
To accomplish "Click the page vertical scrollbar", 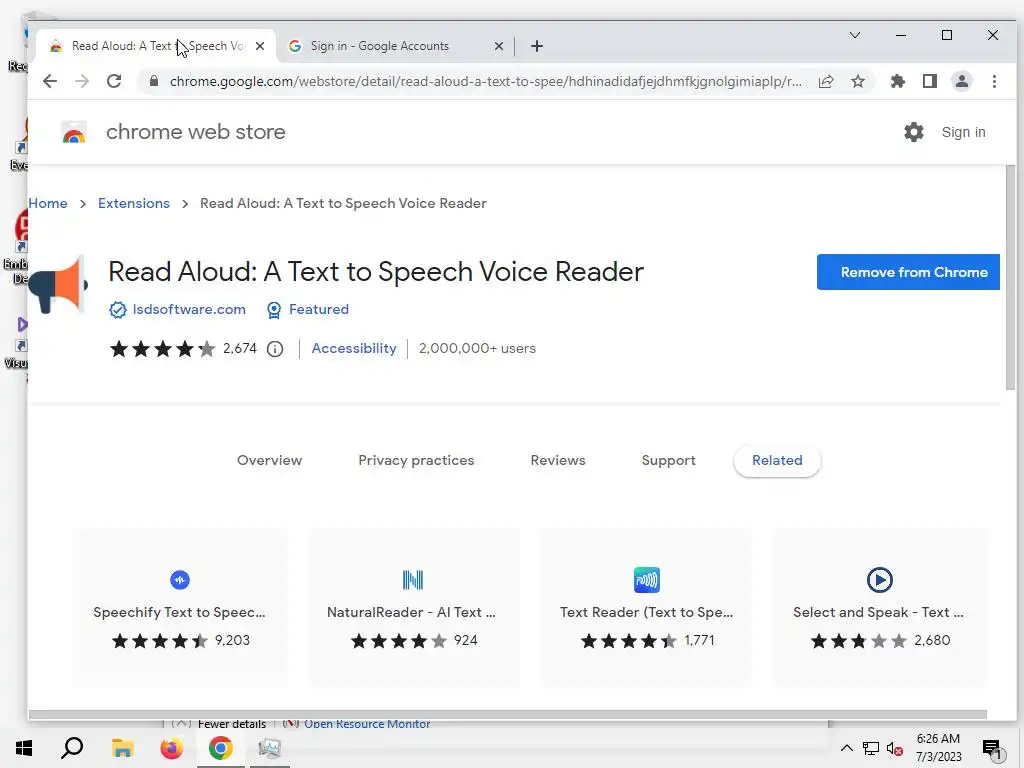I will coord(1010,278).
